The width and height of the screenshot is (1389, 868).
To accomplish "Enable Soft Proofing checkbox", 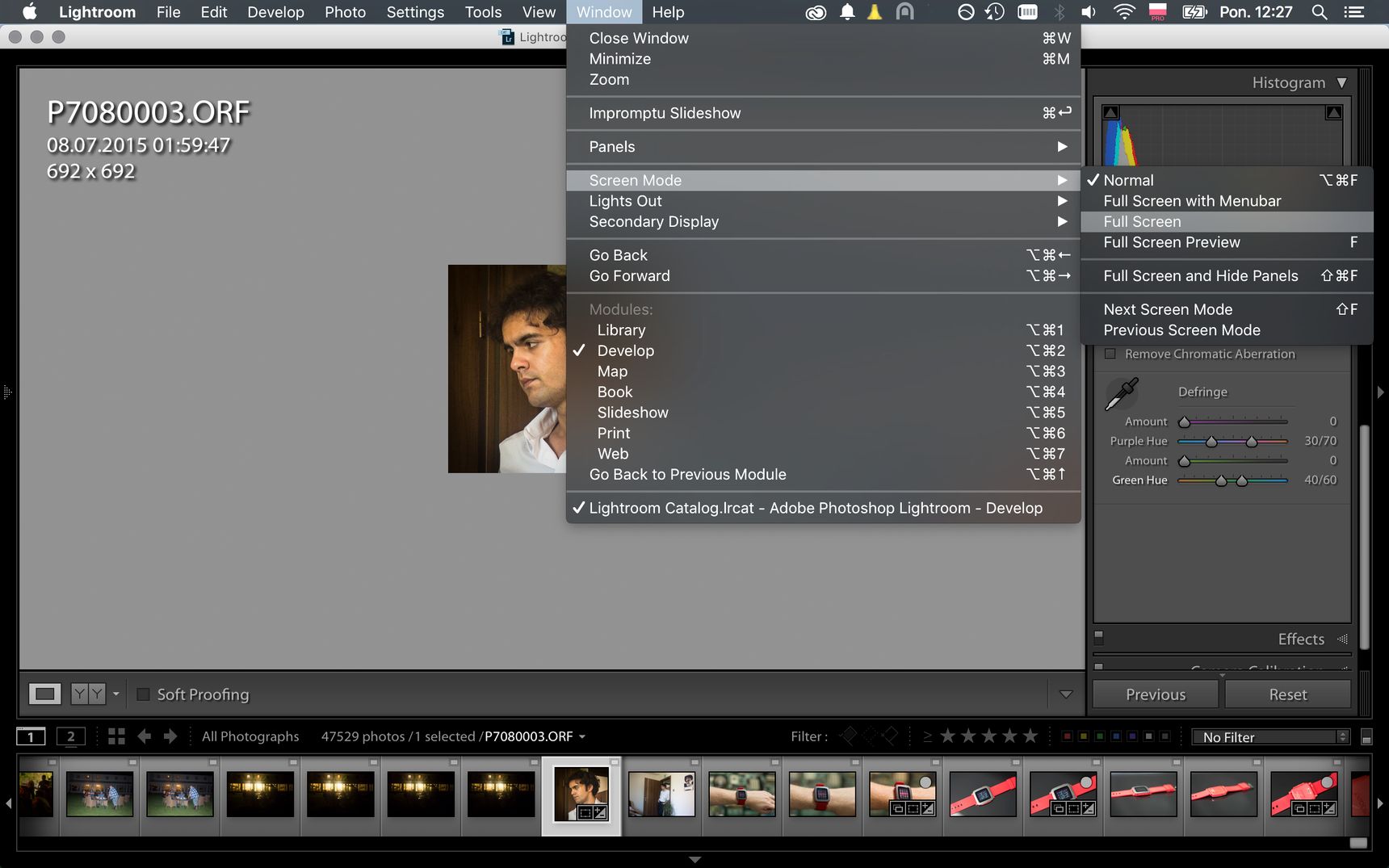I will click(143, 694).
